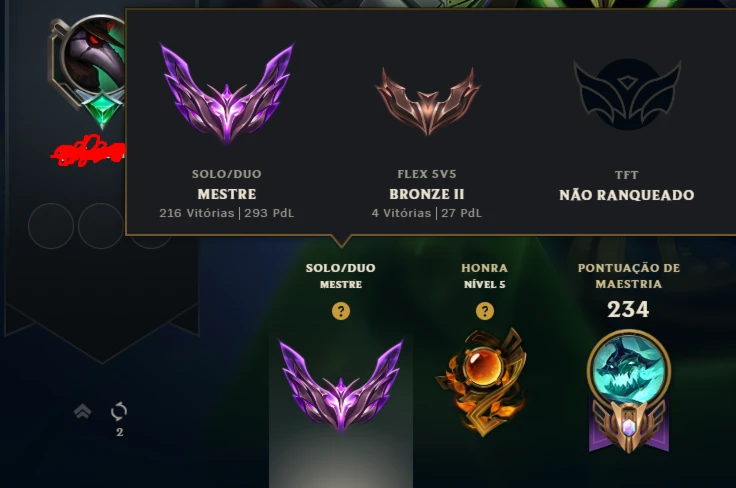Viewport: 736px width, 488px height.
Task: Click the 216 Vitórias 293 PdL text
Action: [227, 213]
